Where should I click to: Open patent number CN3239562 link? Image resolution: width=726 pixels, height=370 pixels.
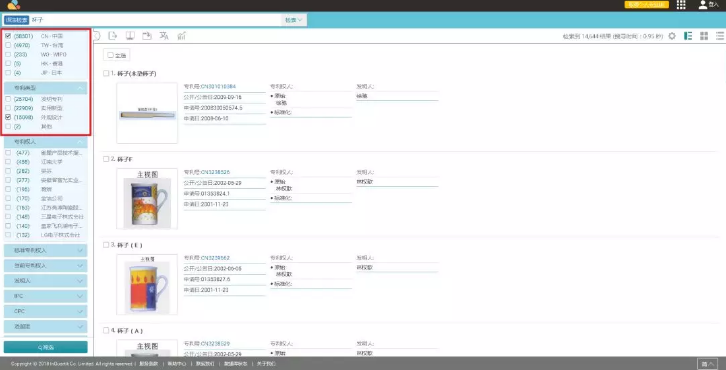click(x=215, y=258)
